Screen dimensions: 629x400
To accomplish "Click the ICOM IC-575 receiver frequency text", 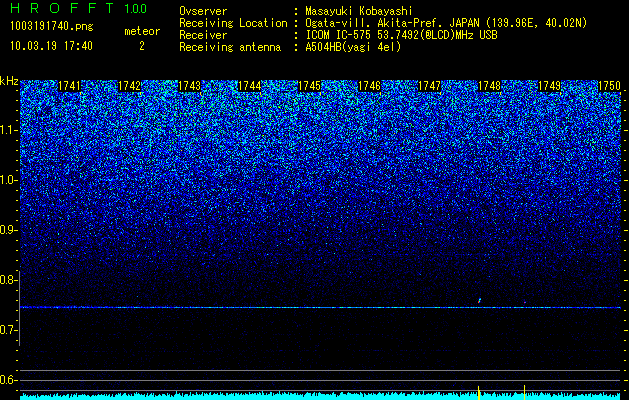I will coord(401,35).
